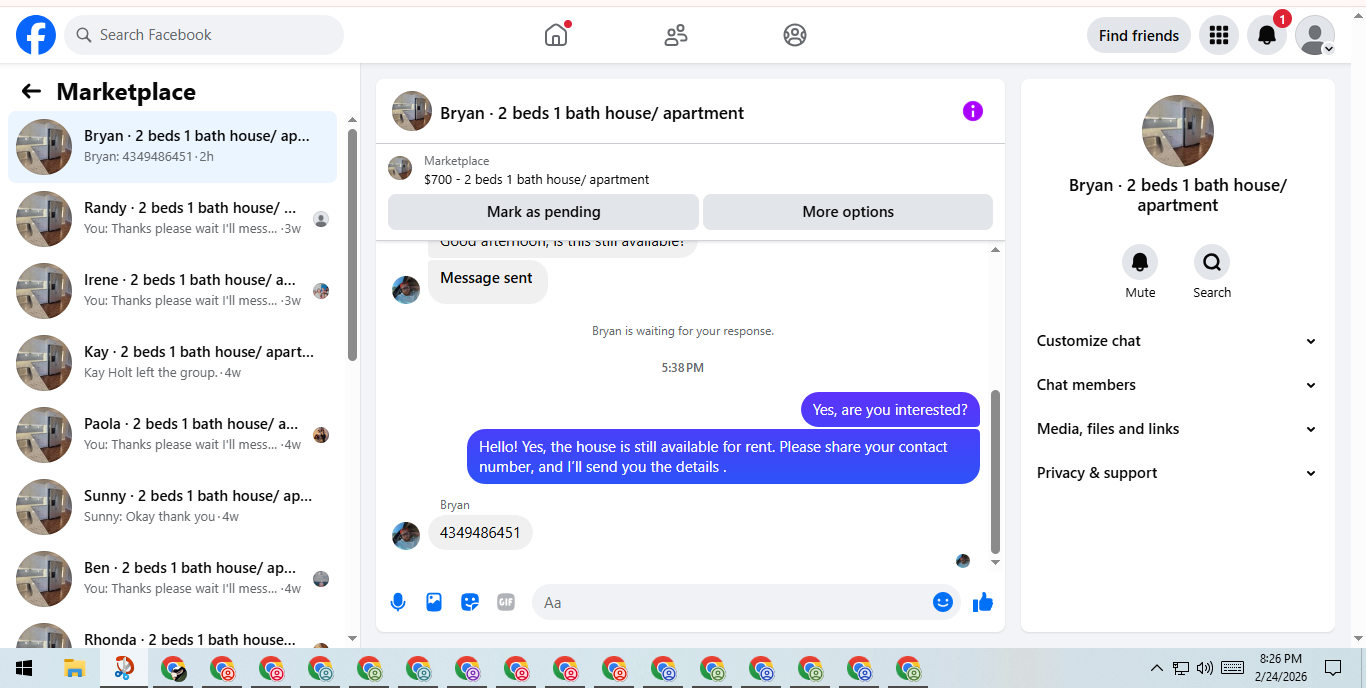
Task: Expand the Customize chat section
Action: coord(1178,341)
